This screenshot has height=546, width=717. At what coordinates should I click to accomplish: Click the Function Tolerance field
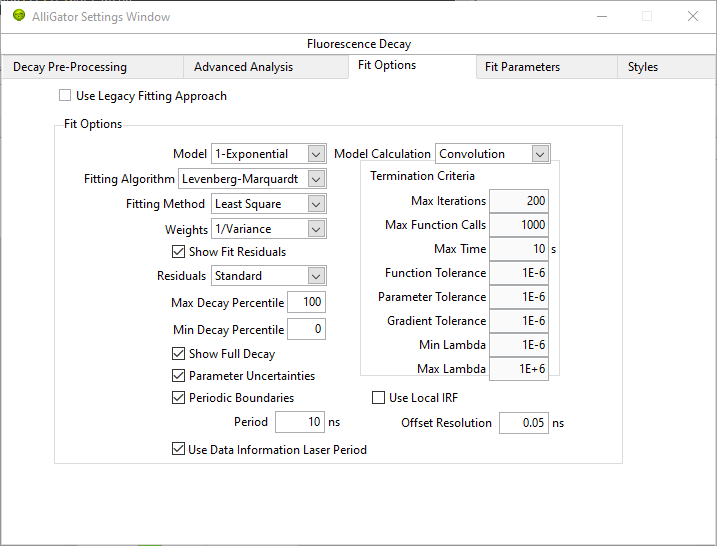tap(519, 273)
